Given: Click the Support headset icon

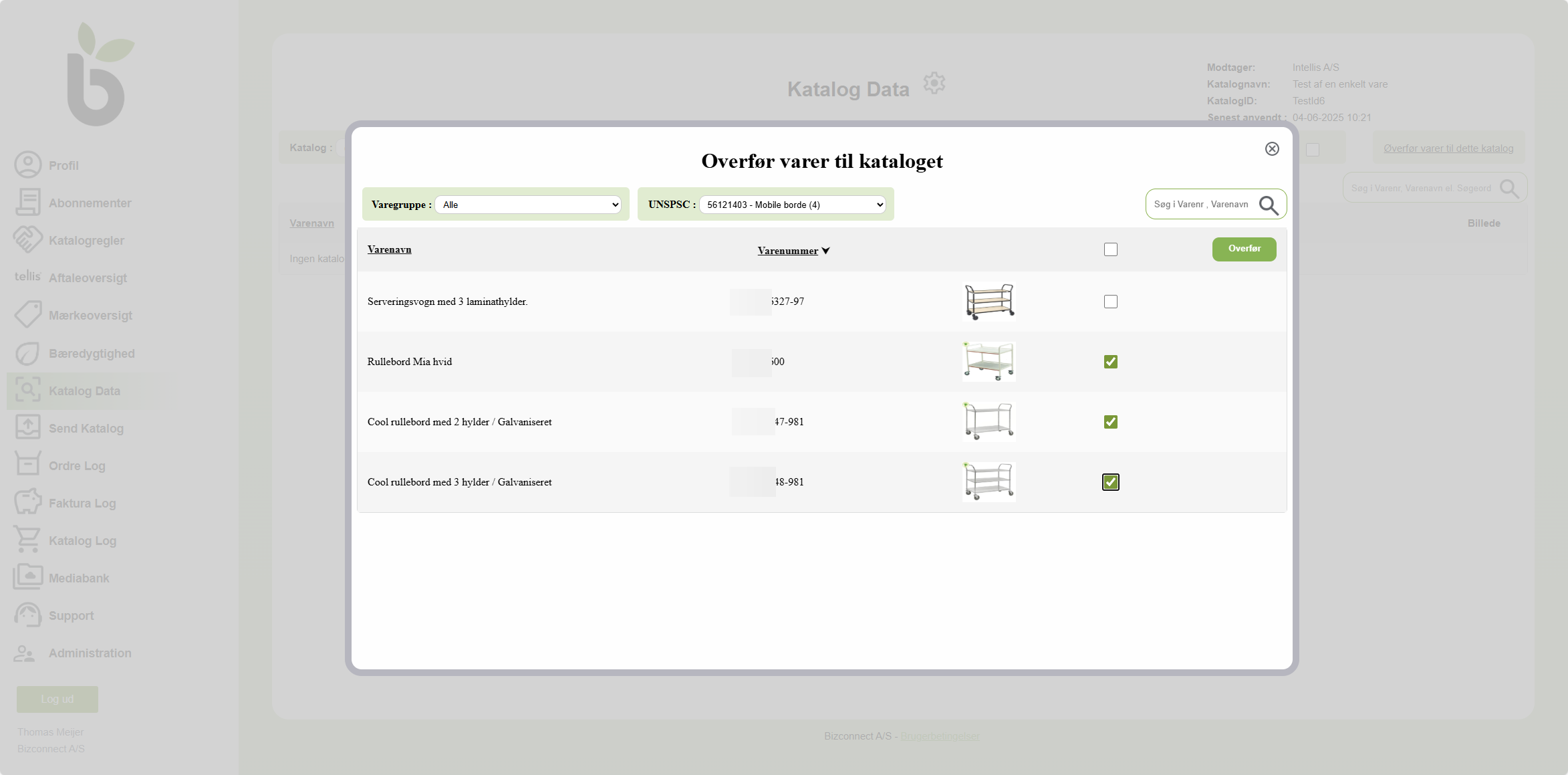Looking at the screenshot, I should [28, 615].
